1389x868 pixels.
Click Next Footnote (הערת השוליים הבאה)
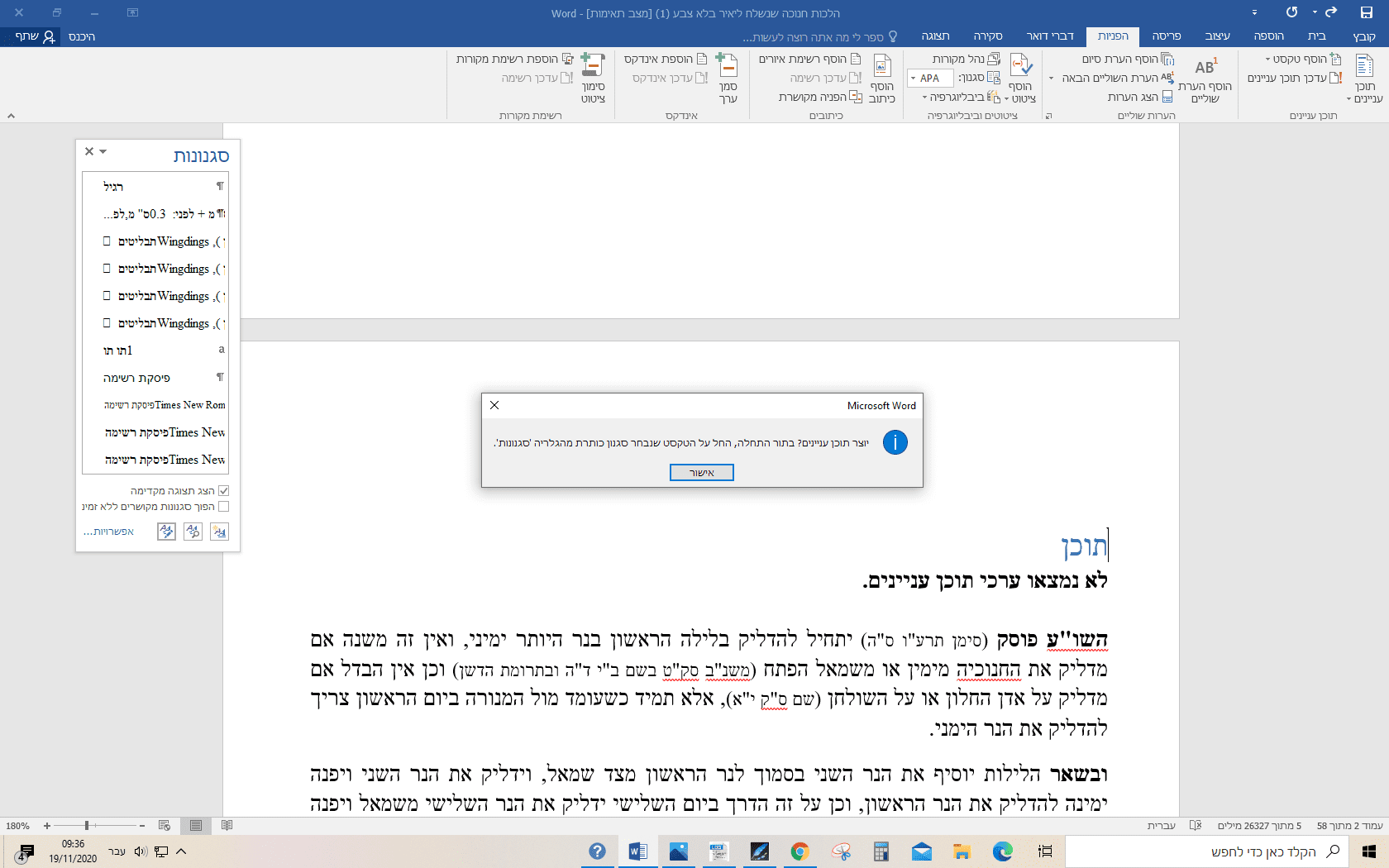[x=1118, y=78]
